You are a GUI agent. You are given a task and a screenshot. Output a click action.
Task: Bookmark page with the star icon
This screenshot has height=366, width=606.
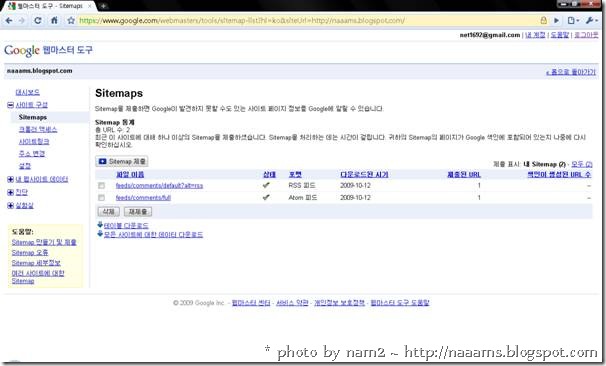tap(71, 20)
